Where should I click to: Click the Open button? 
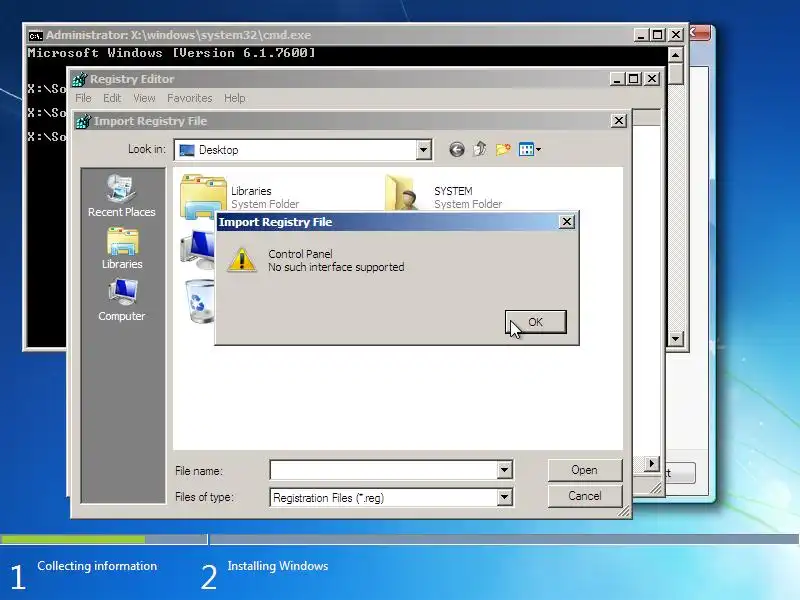(x=585, y=470)
